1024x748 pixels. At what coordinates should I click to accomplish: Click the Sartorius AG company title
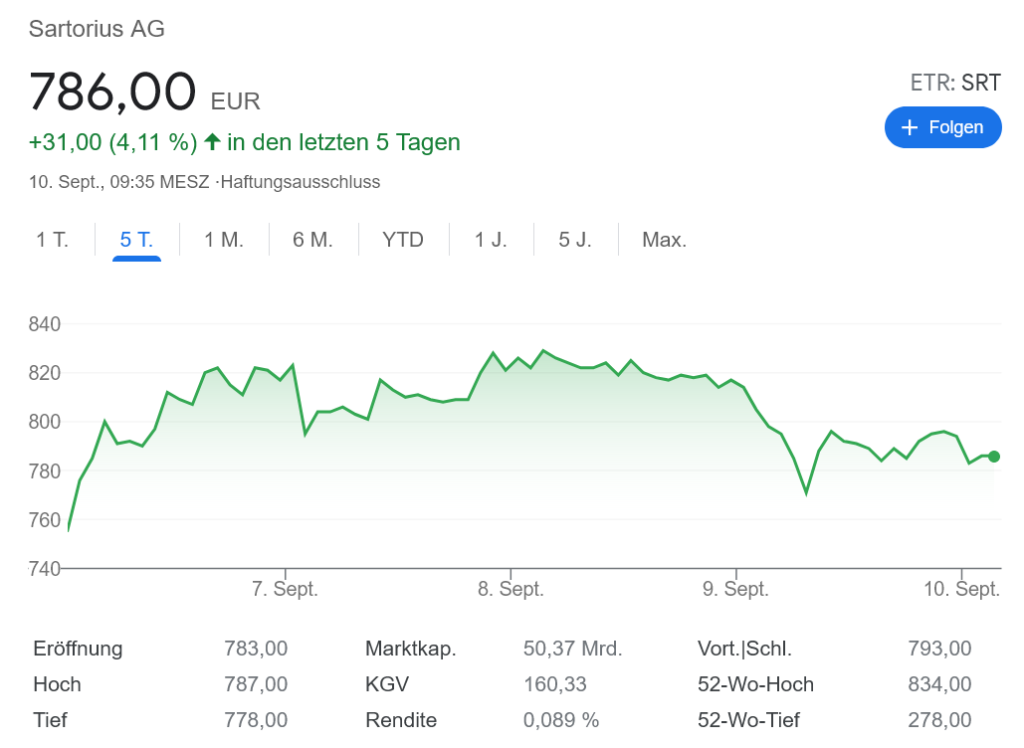click(x=97, y=29)
